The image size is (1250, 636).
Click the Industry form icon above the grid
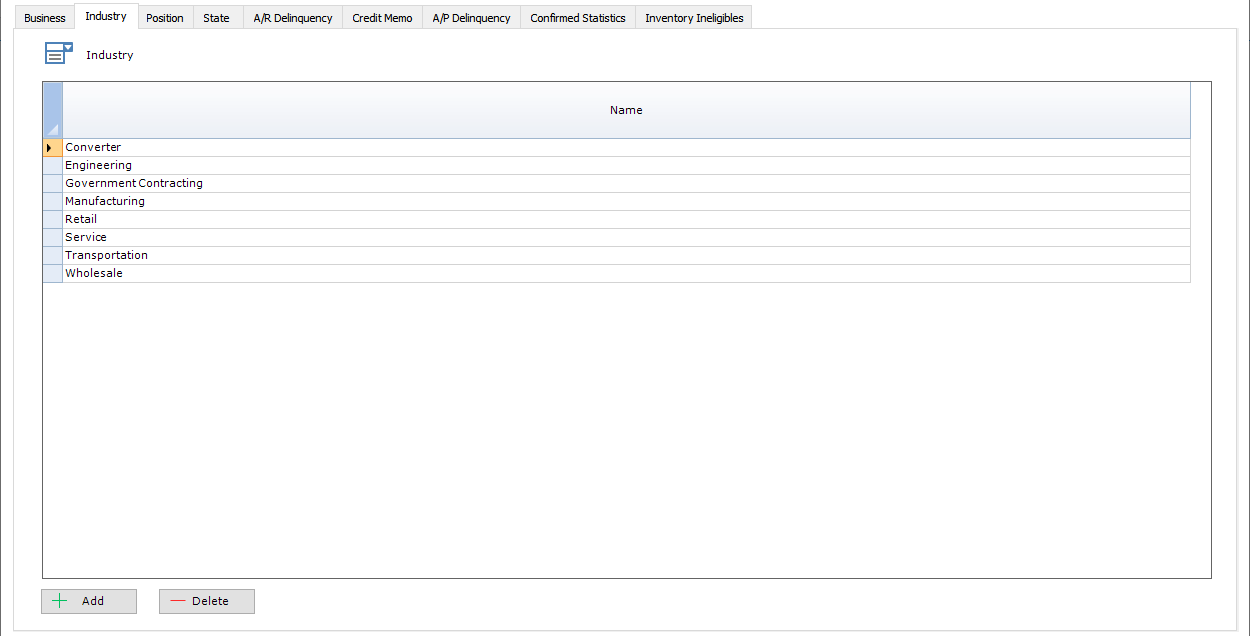pyautogui.click(x=58, y=52)
